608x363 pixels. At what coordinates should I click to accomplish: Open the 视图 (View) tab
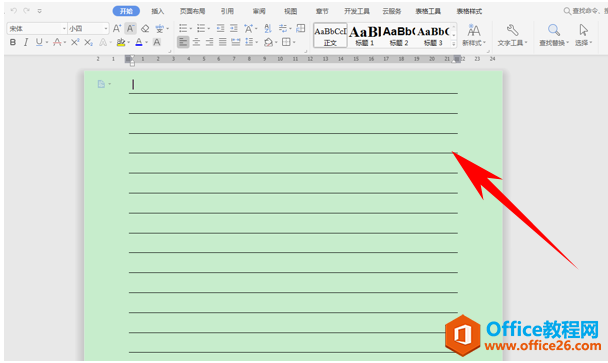coord(290,11)
